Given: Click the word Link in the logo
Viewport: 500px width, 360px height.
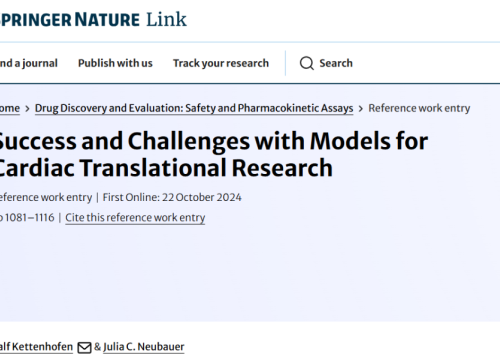Looking at the screenshot, I should pos(166,19).
